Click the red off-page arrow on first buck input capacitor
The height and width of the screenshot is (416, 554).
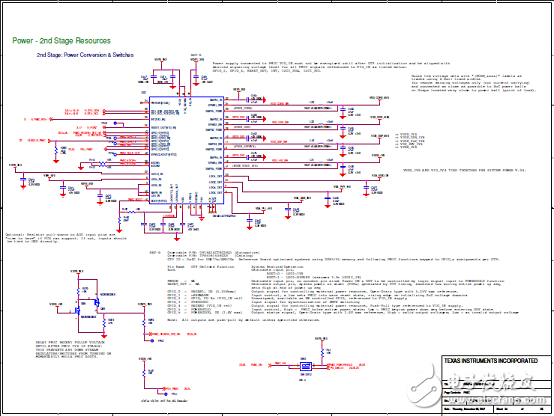click(264, 100)
